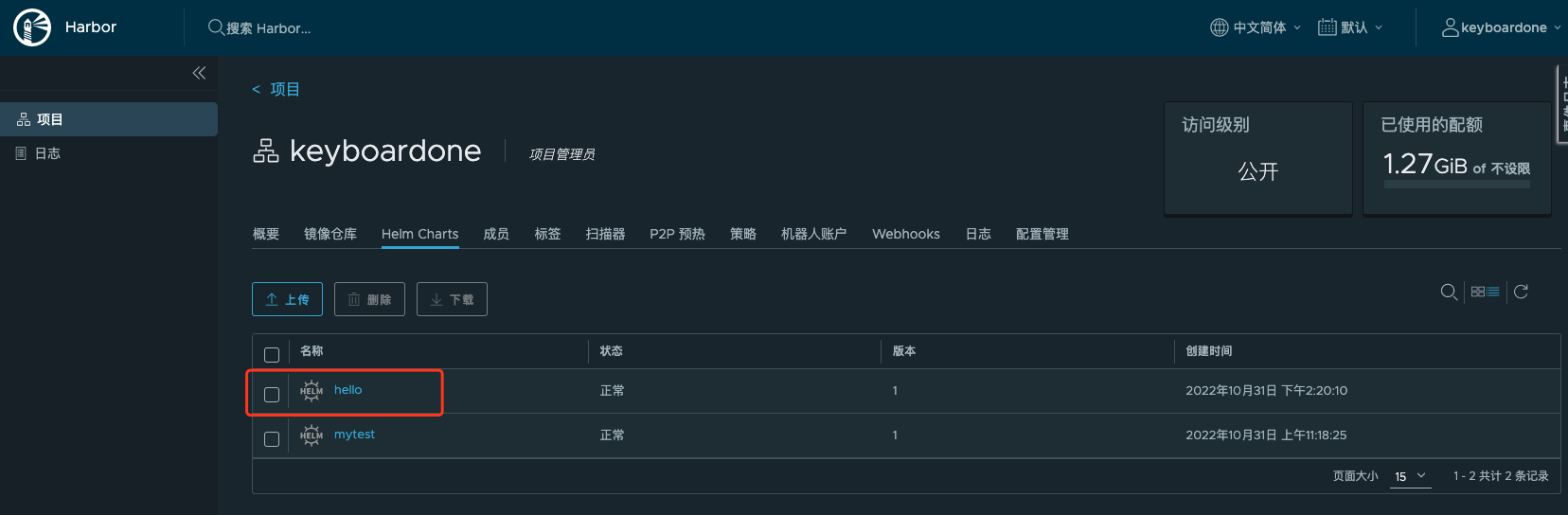1568x515 pixels.
Task: Switch to the Webhooks tab
Action: coord(906,234)
